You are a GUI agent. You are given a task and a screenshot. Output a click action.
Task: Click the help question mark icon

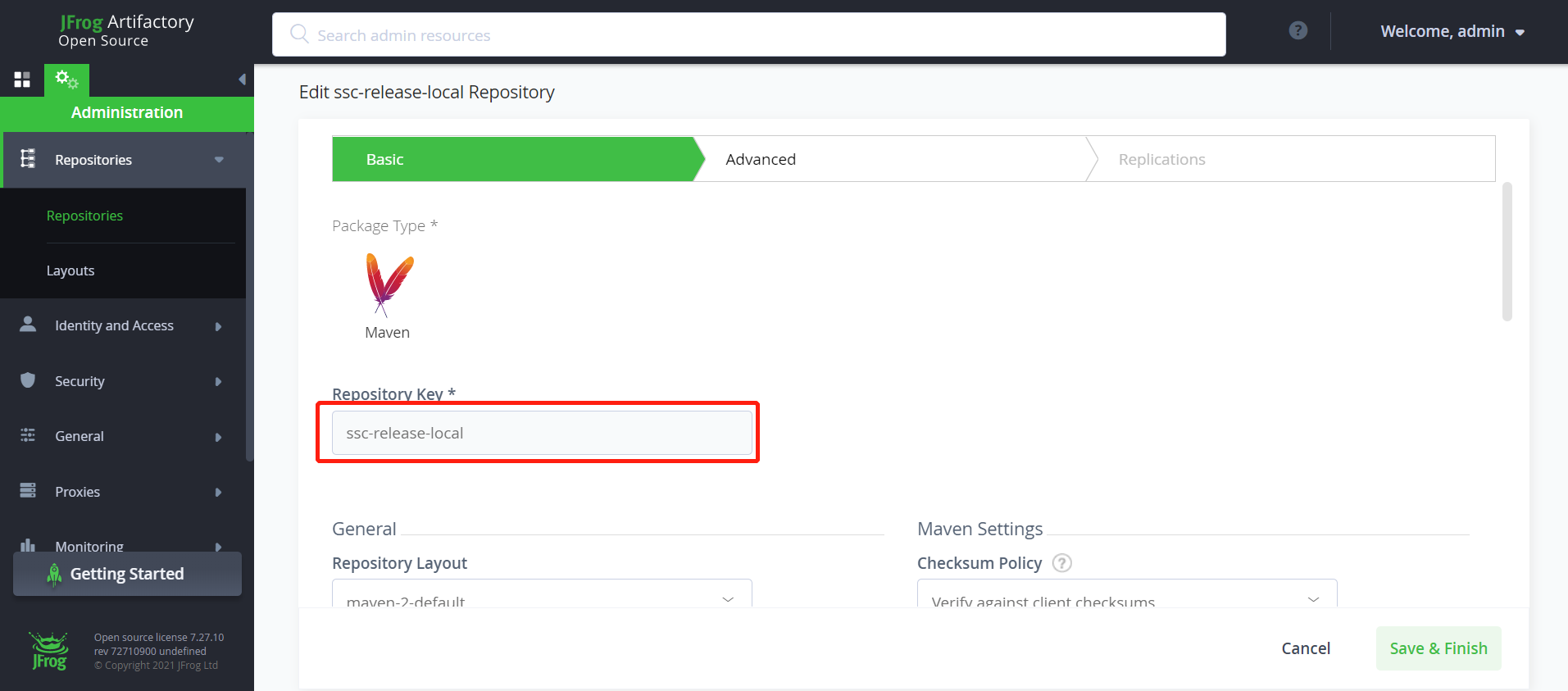pyautogui.click(x=1298, y=31)
